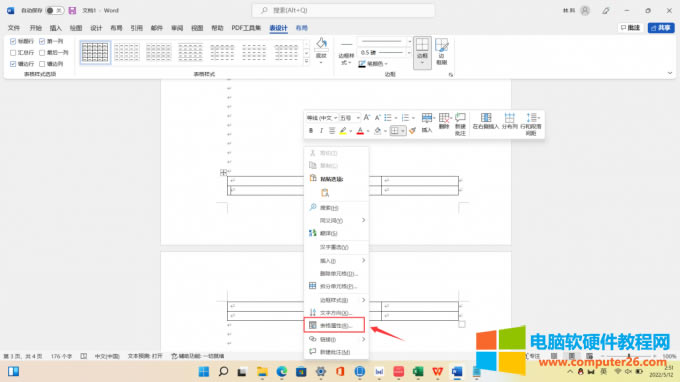
Task: Click the format painter brush in mini toolbar
Action: coord(412,131)
